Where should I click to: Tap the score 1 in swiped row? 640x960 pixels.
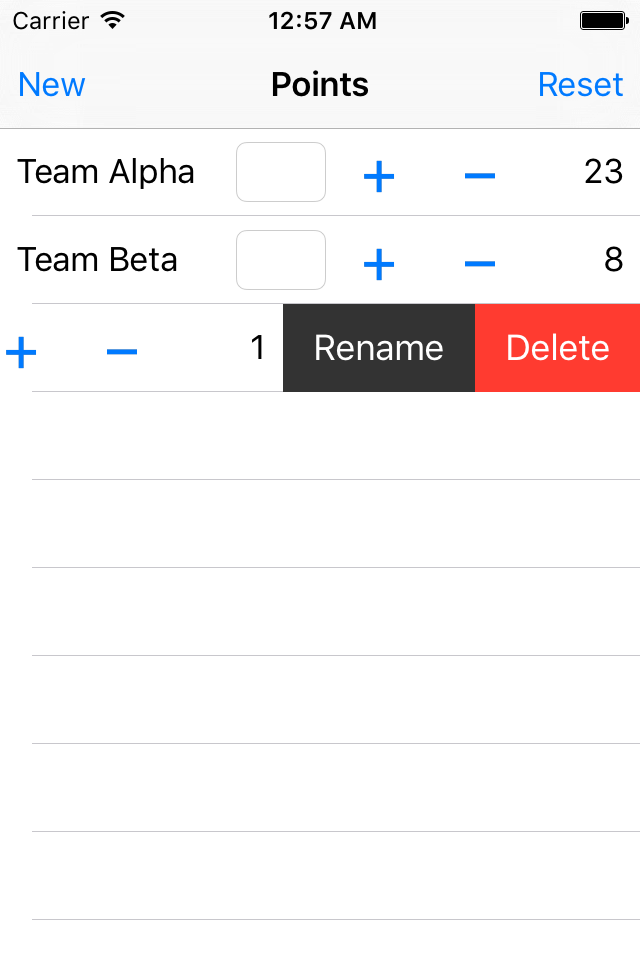258,348
